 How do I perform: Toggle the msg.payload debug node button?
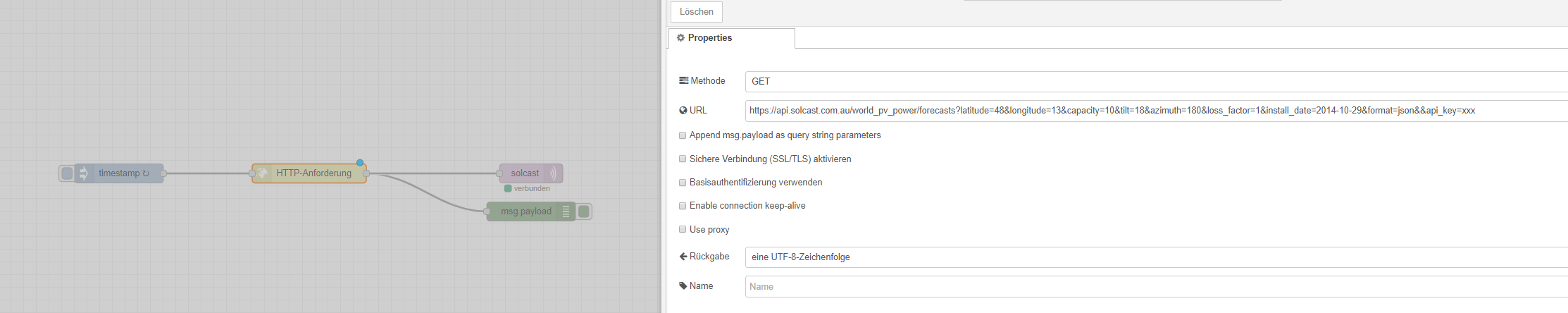point(583,211)
